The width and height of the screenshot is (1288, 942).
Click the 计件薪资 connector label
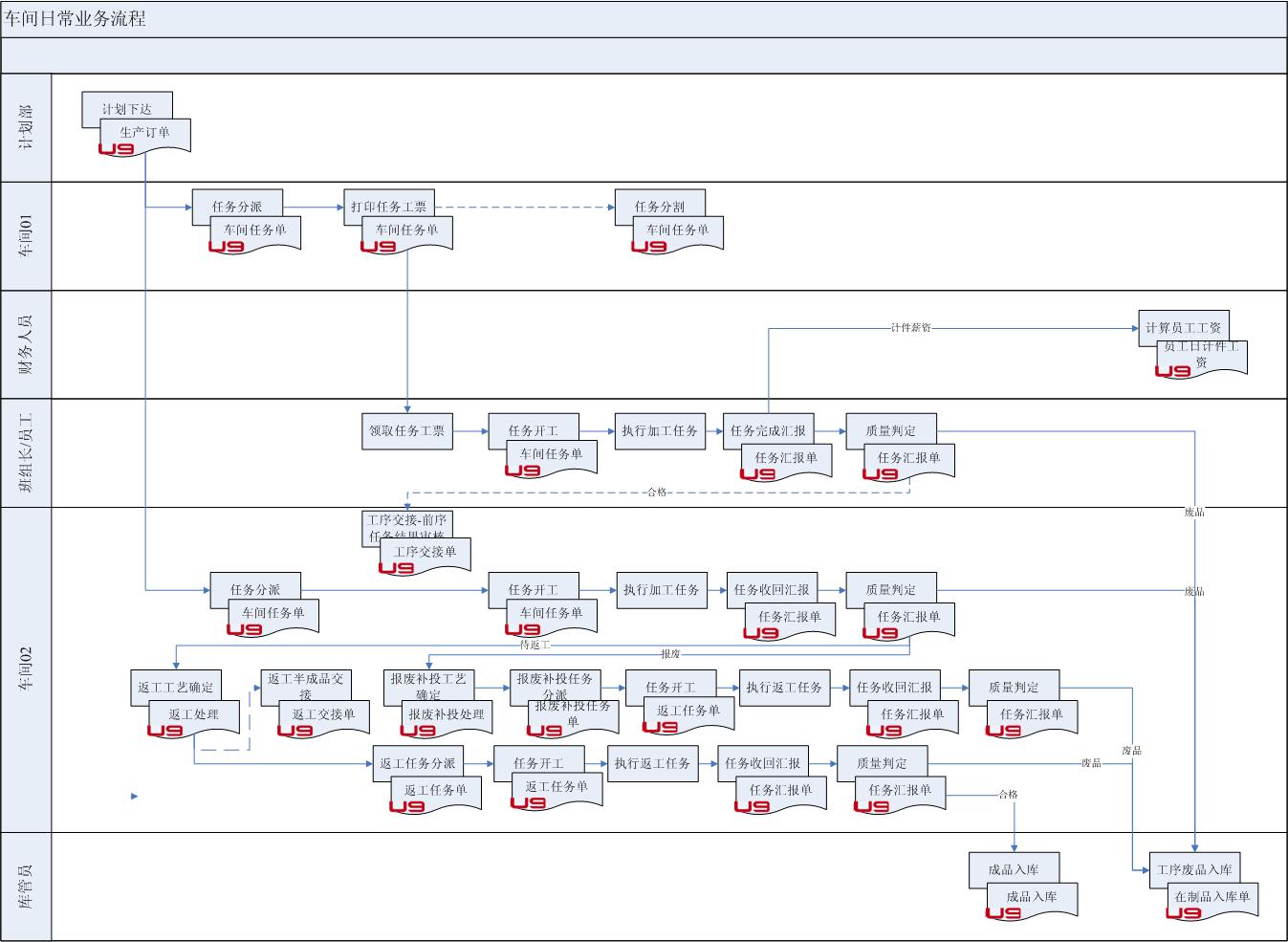910,328
